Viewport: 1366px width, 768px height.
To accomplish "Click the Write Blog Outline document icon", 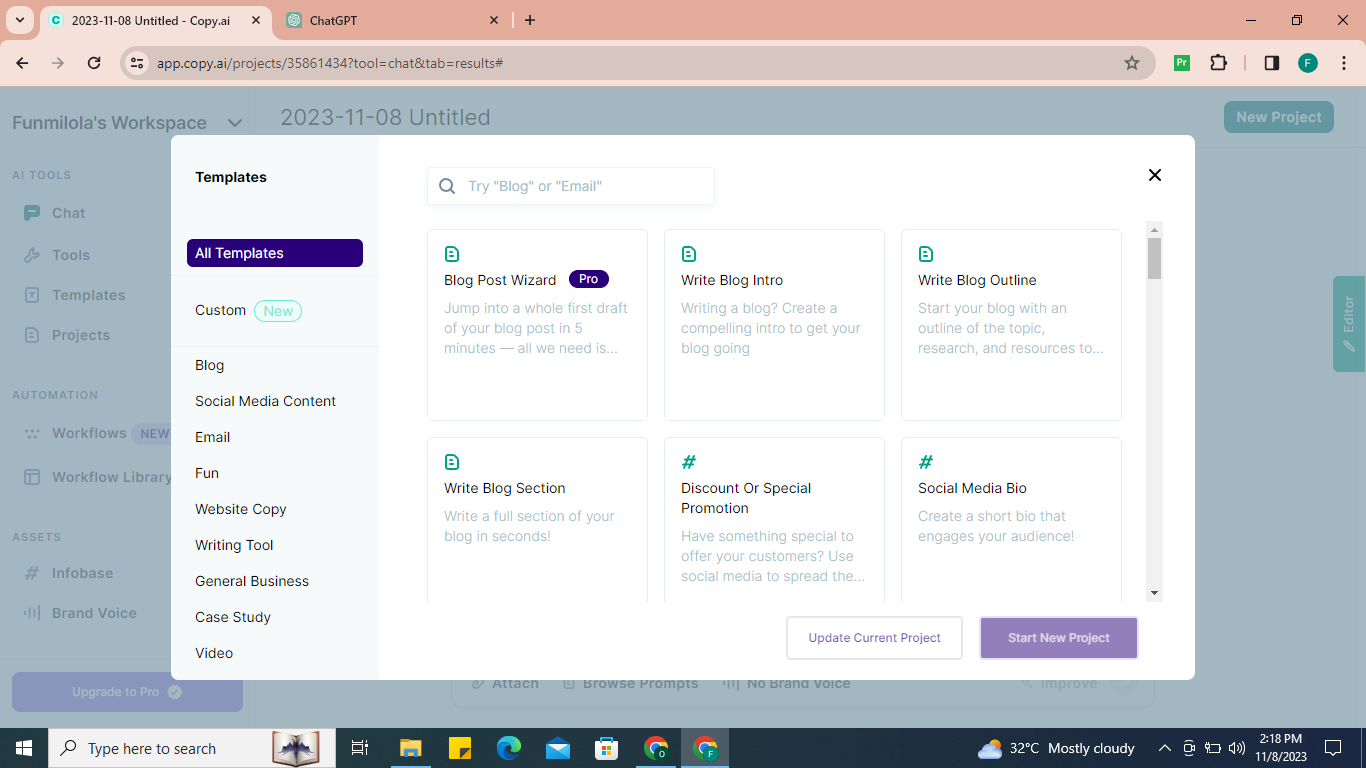I will [926, 254].
